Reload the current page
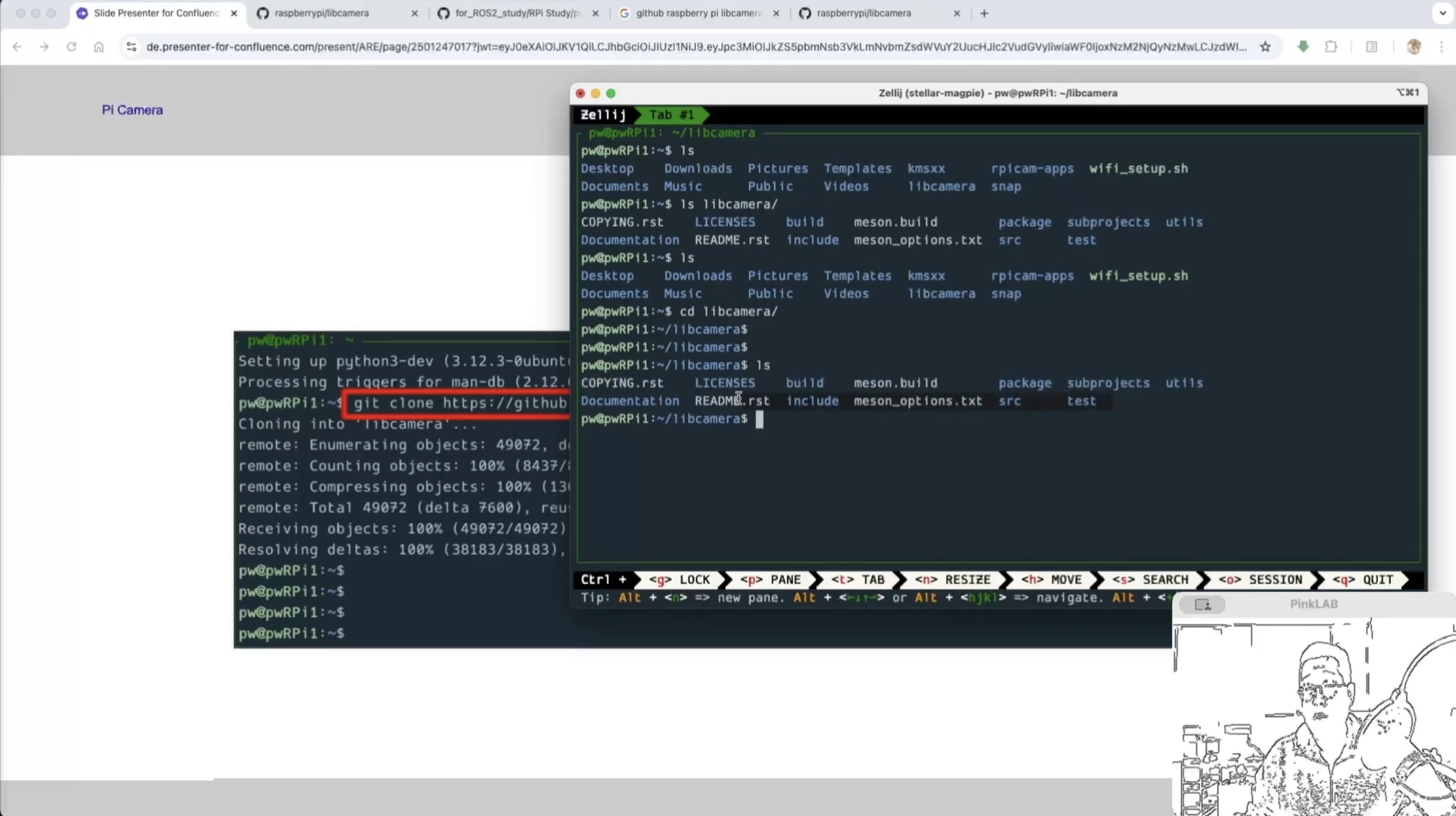Viewport: 1456px width, 816px height. tap(71, 47)
